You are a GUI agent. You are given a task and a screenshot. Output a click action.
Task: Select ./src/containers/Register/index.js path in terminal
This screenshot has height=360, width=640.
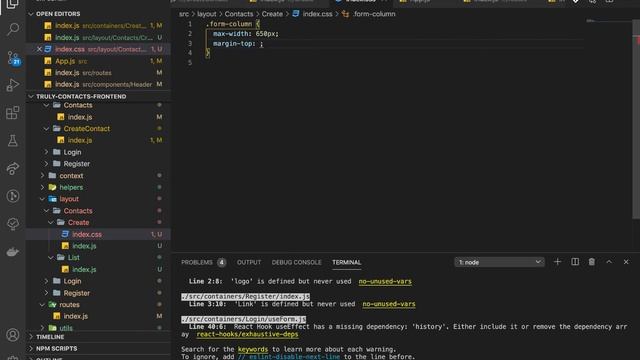245,296
